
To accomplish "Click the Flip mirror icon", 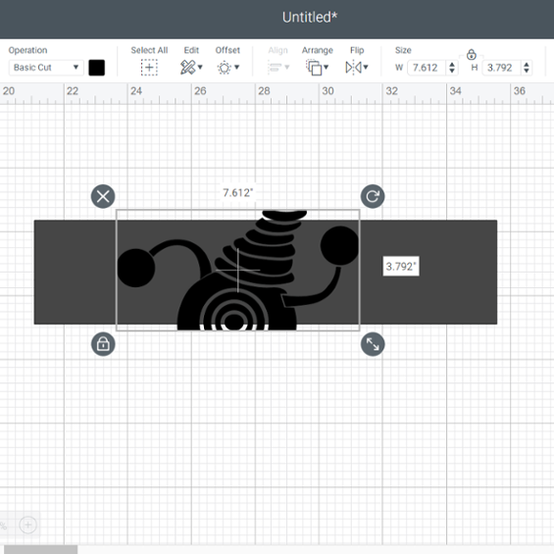I will pos(353,67).
